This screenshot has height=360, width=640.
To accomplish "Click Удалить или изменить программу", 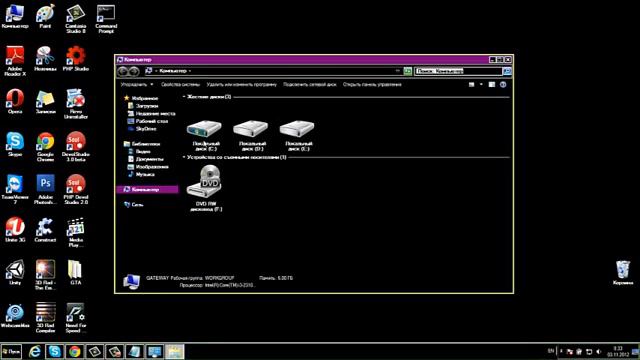I will [241, 84].
